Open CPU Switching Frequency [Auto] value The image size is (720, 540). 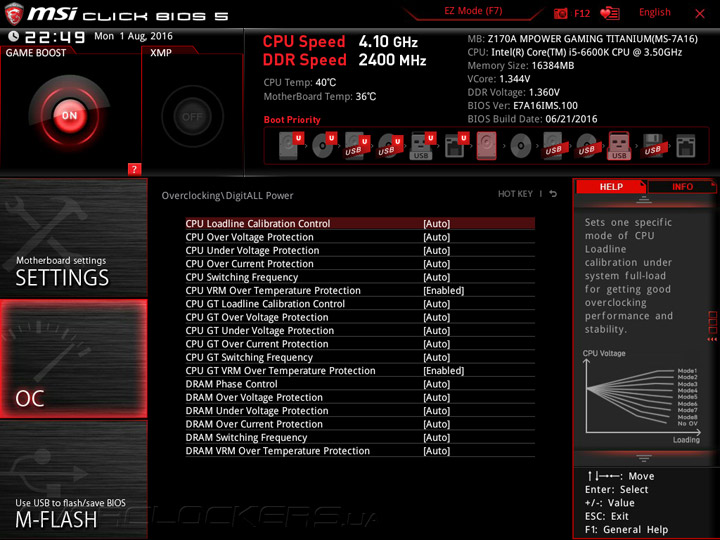(437, 277)
